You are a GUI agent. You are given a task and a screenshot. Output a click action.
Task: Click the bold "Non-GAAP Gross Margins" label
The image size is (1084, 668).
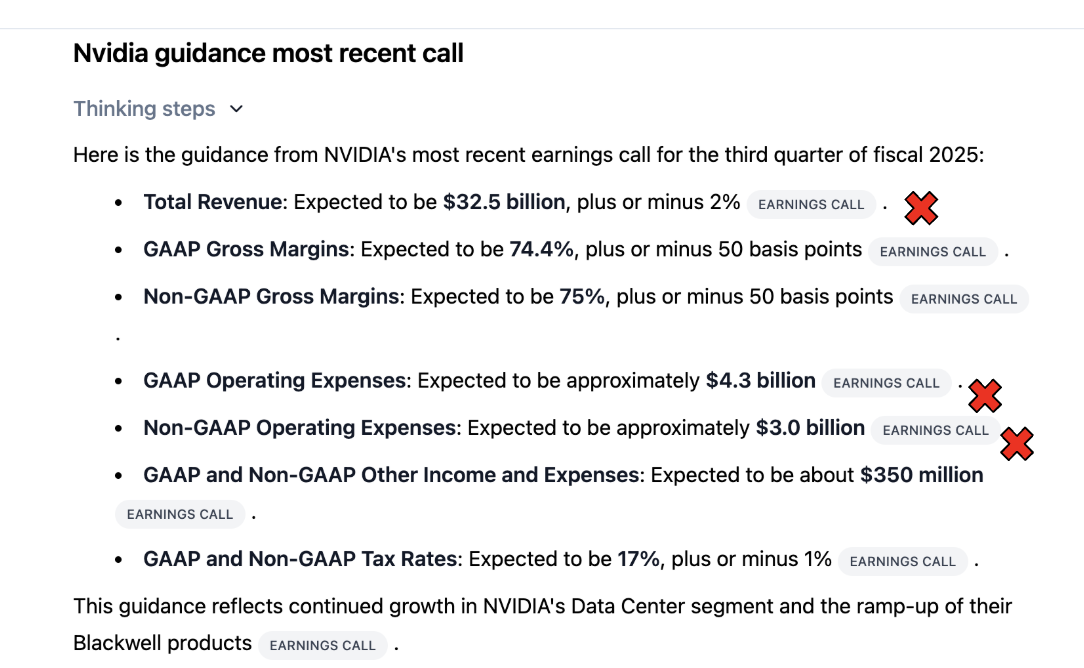click(x=271, y=296)
